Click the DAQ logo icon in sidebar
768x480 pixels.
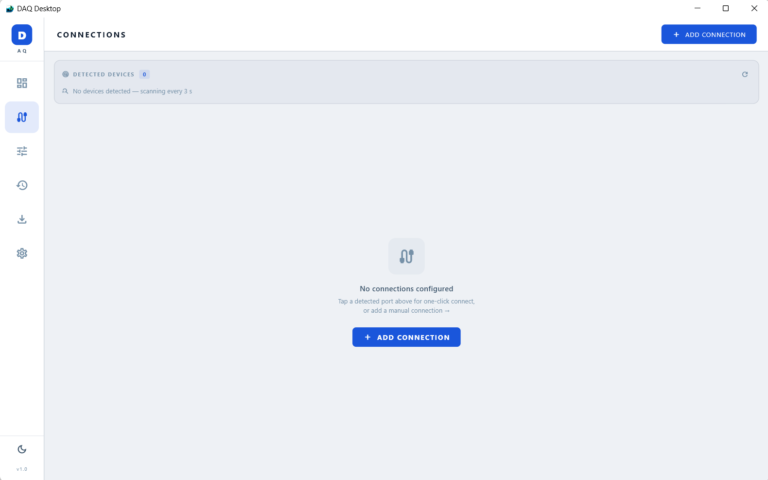coord(22,35)
